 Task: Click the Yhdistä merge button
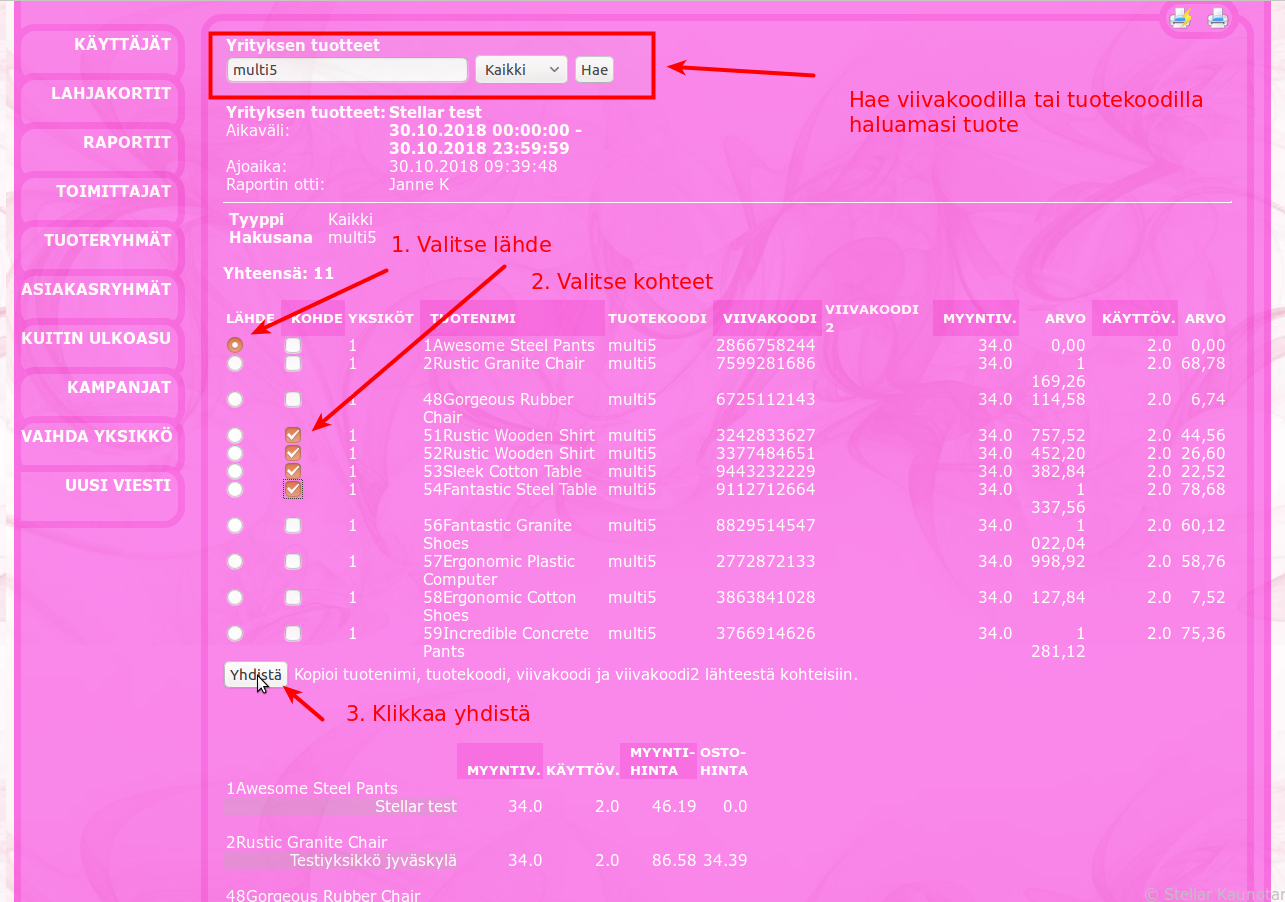[256, 675]
